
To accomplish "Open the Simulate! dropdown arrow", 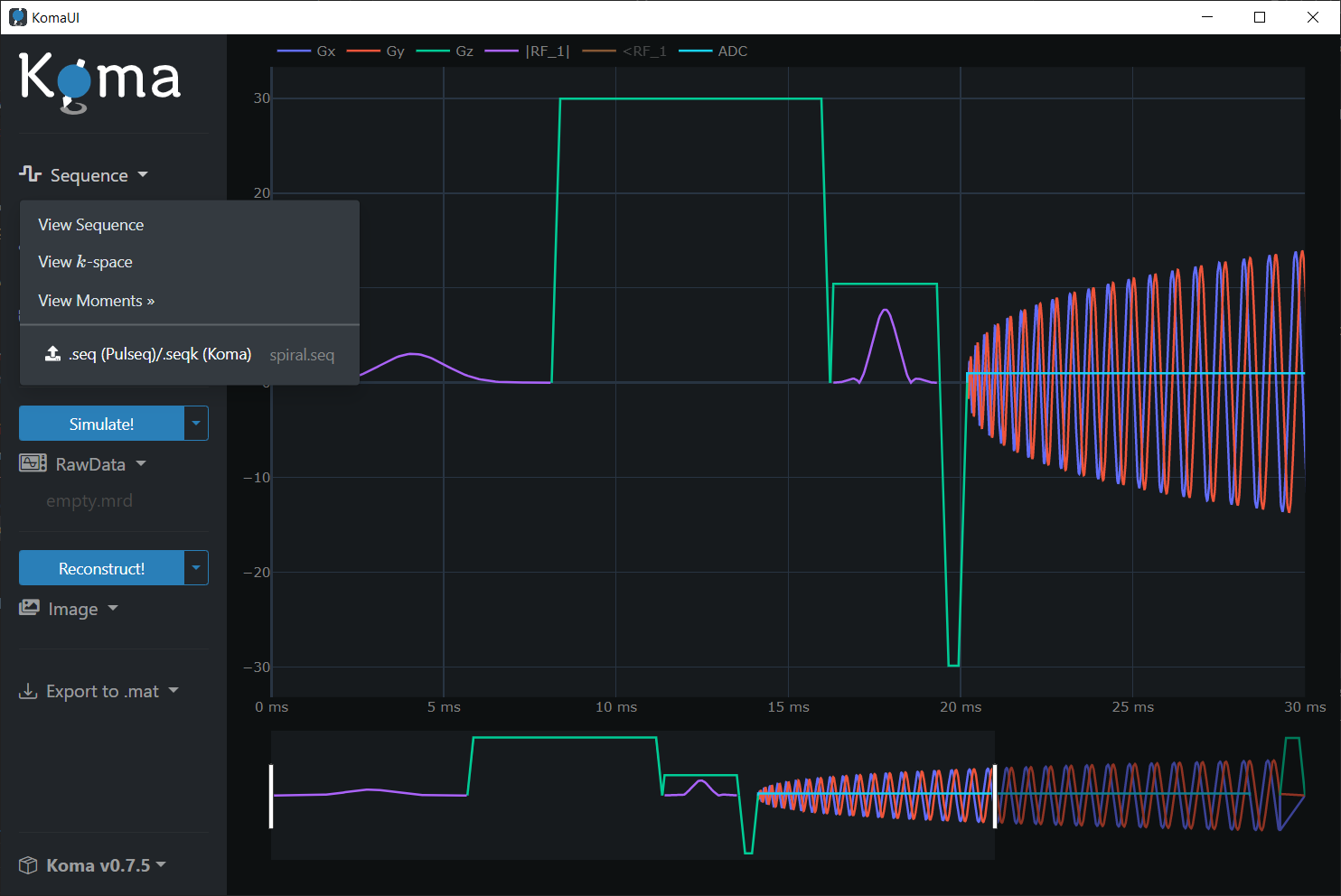I will point(196,424).
